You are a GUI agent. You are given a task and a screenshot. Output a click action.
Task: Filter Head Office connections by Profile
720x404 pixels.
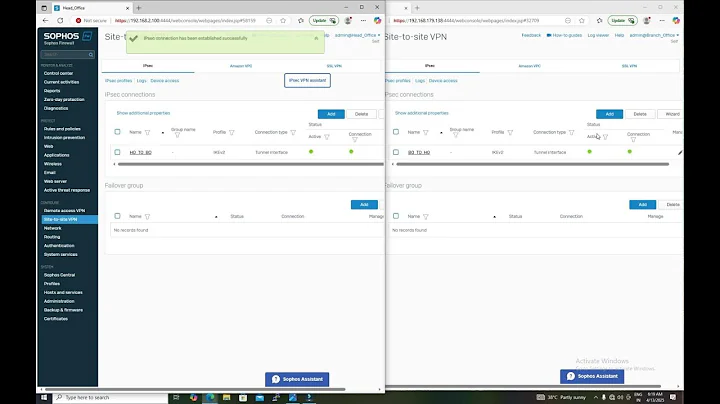231,132
